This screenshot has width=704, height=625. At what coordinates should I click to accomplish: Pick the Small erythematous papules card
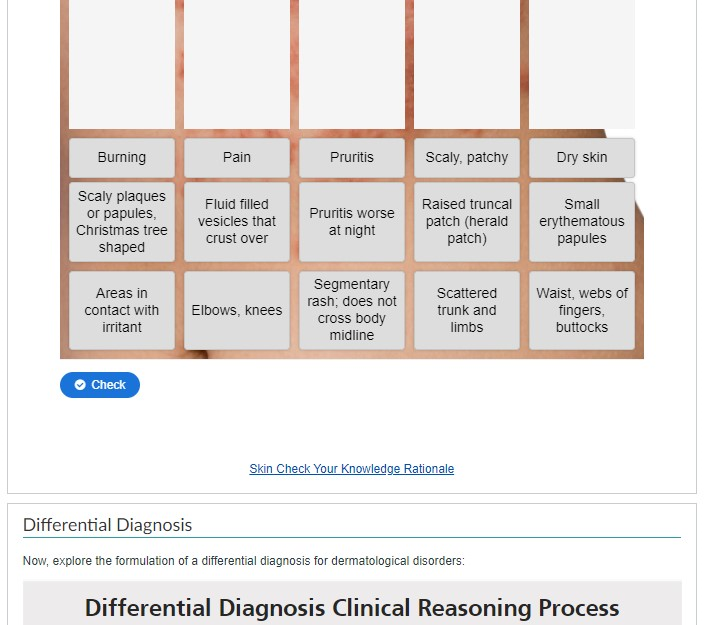[581, 222]
